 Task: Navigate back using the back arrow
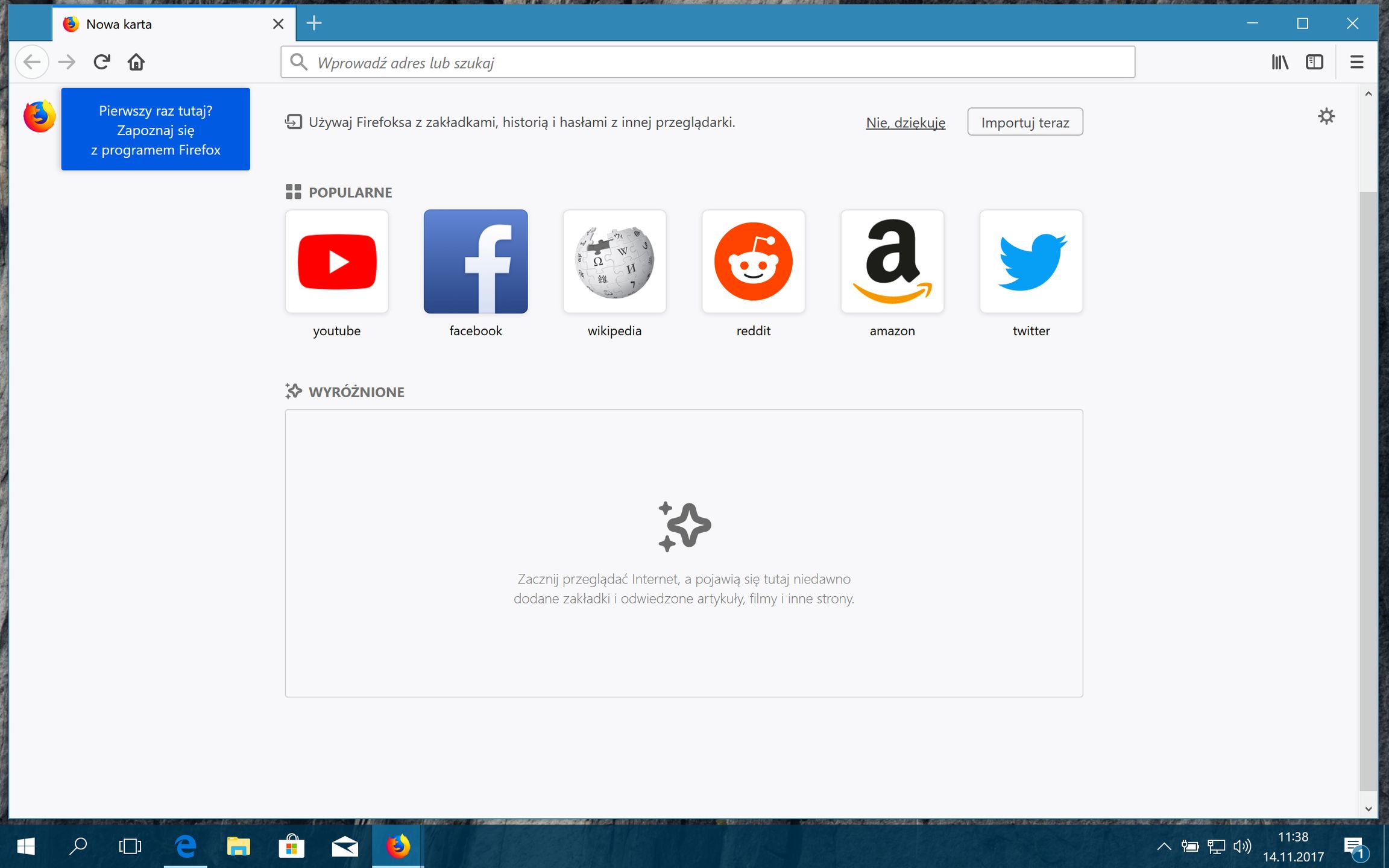pyautogui.click(x=32, y=61)
